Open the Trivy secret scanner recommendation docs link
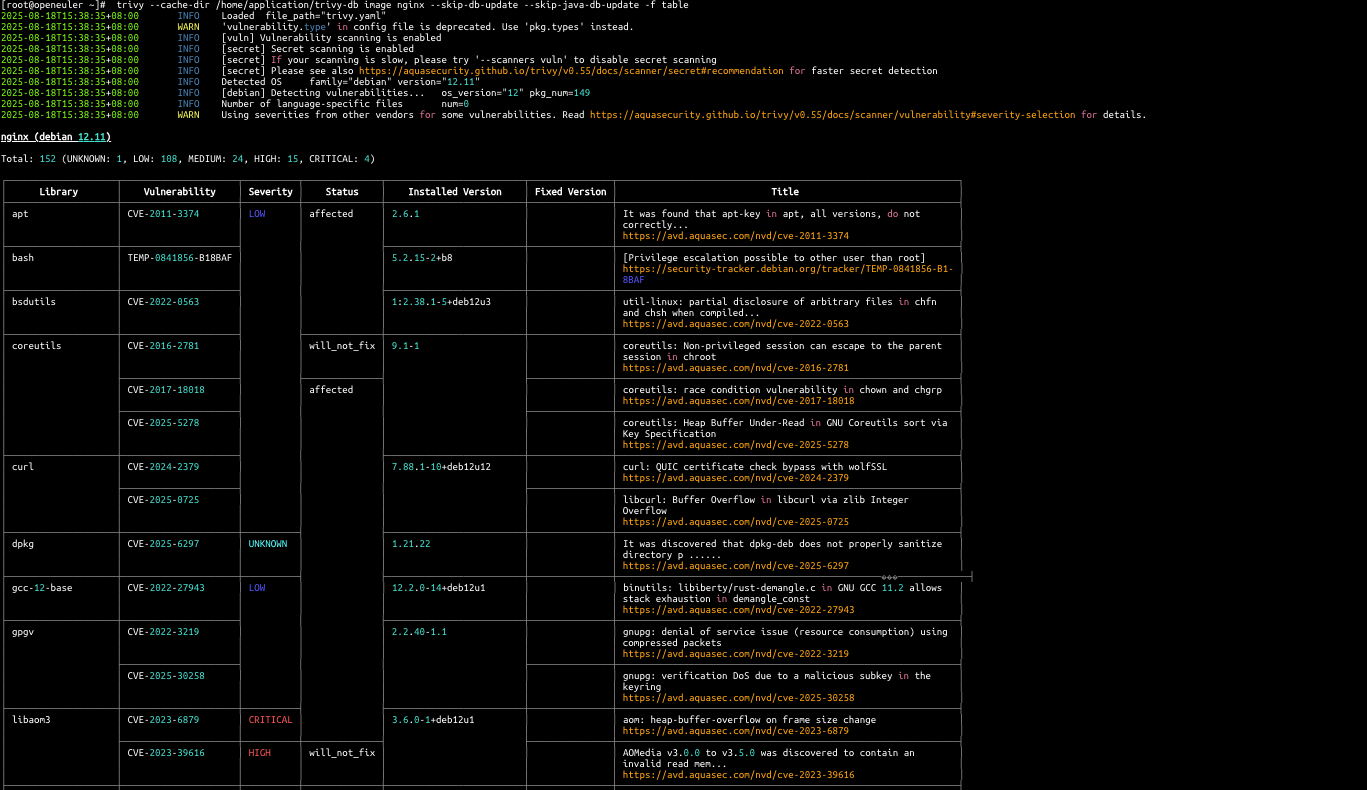 (x=571, y=71)
